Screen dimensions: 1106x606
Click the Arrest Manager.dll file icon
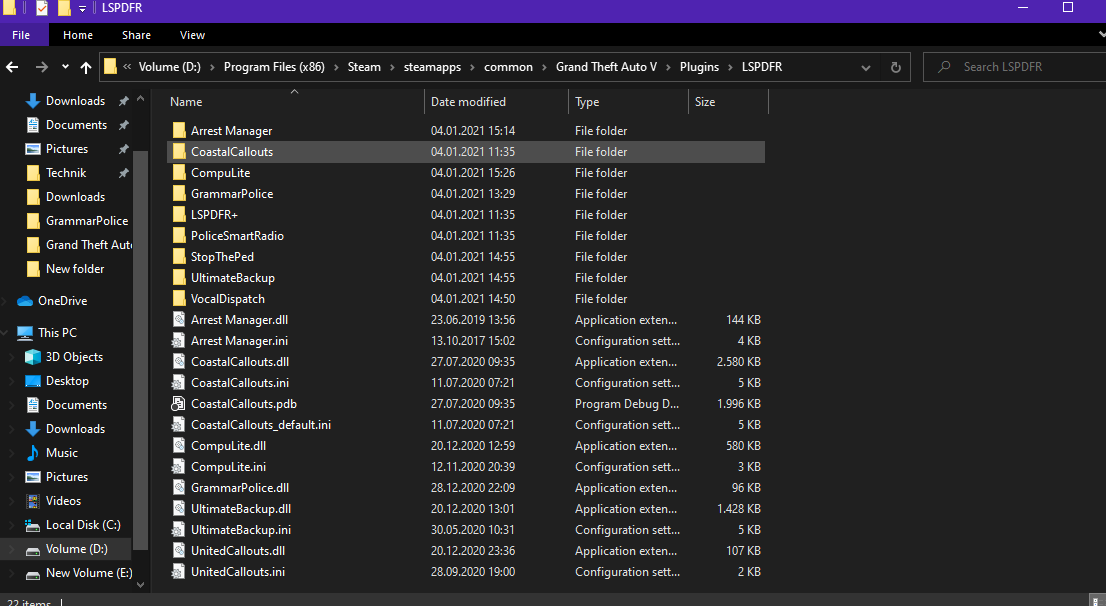coord(179,320)
